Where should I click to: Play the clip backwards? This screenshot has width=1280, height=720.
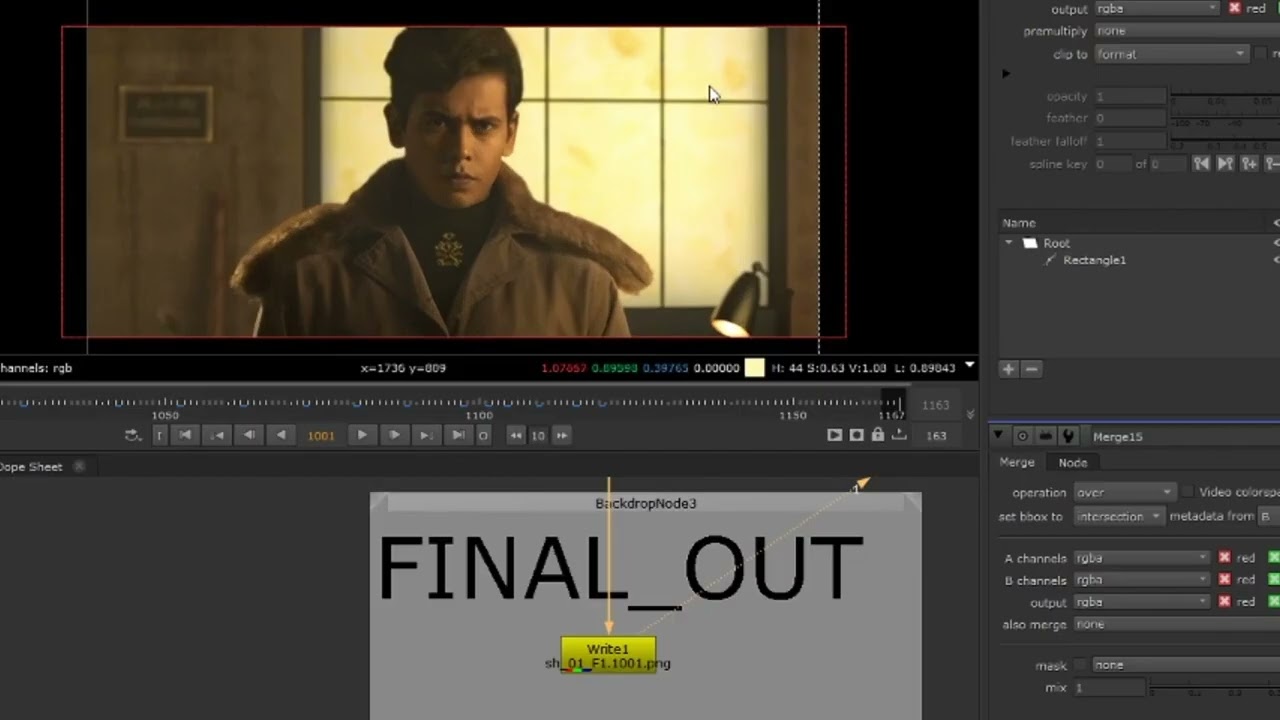[x=281, y=435]
